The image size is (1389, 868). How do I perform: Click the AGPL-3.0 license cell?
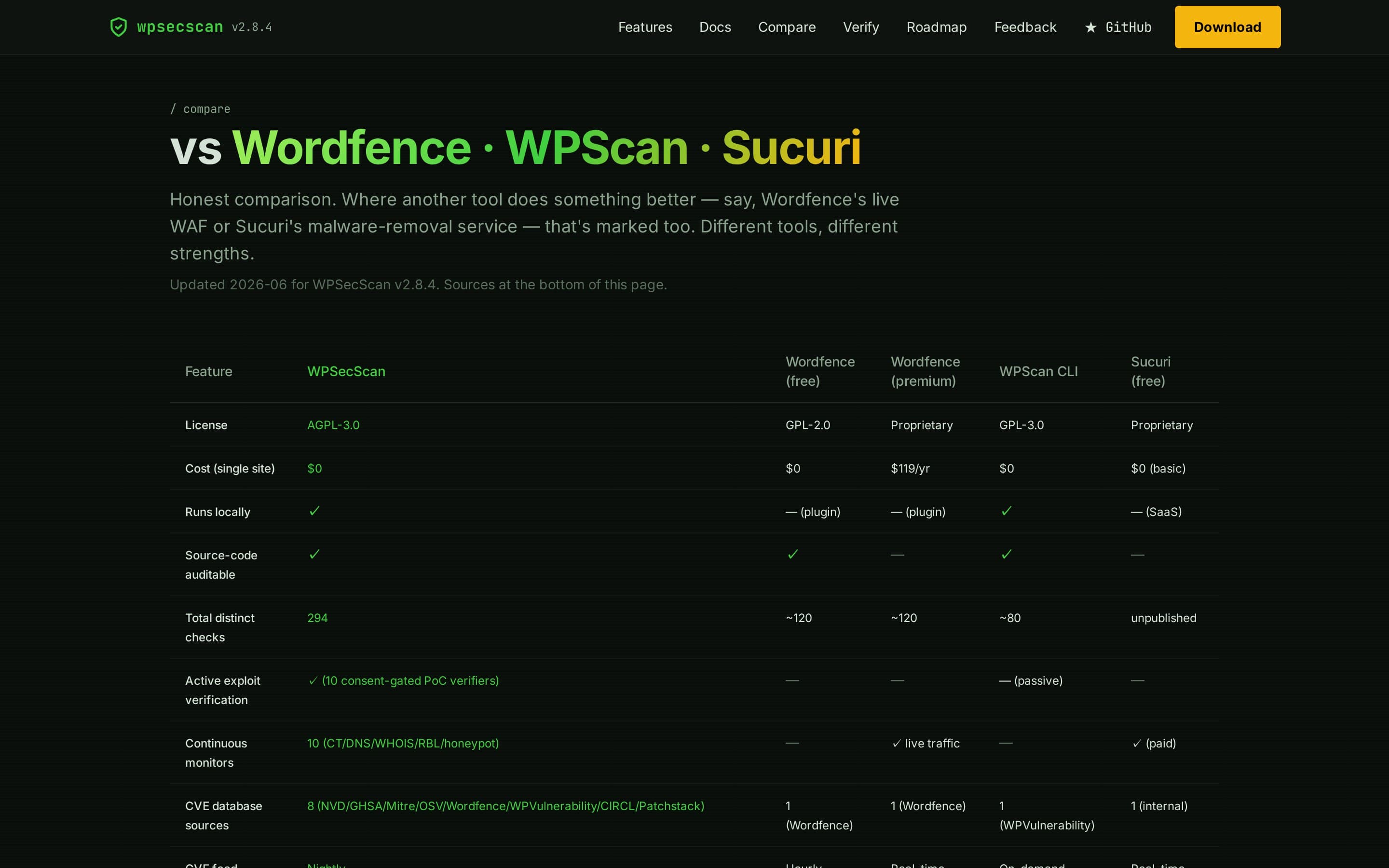tap(333, 425)
